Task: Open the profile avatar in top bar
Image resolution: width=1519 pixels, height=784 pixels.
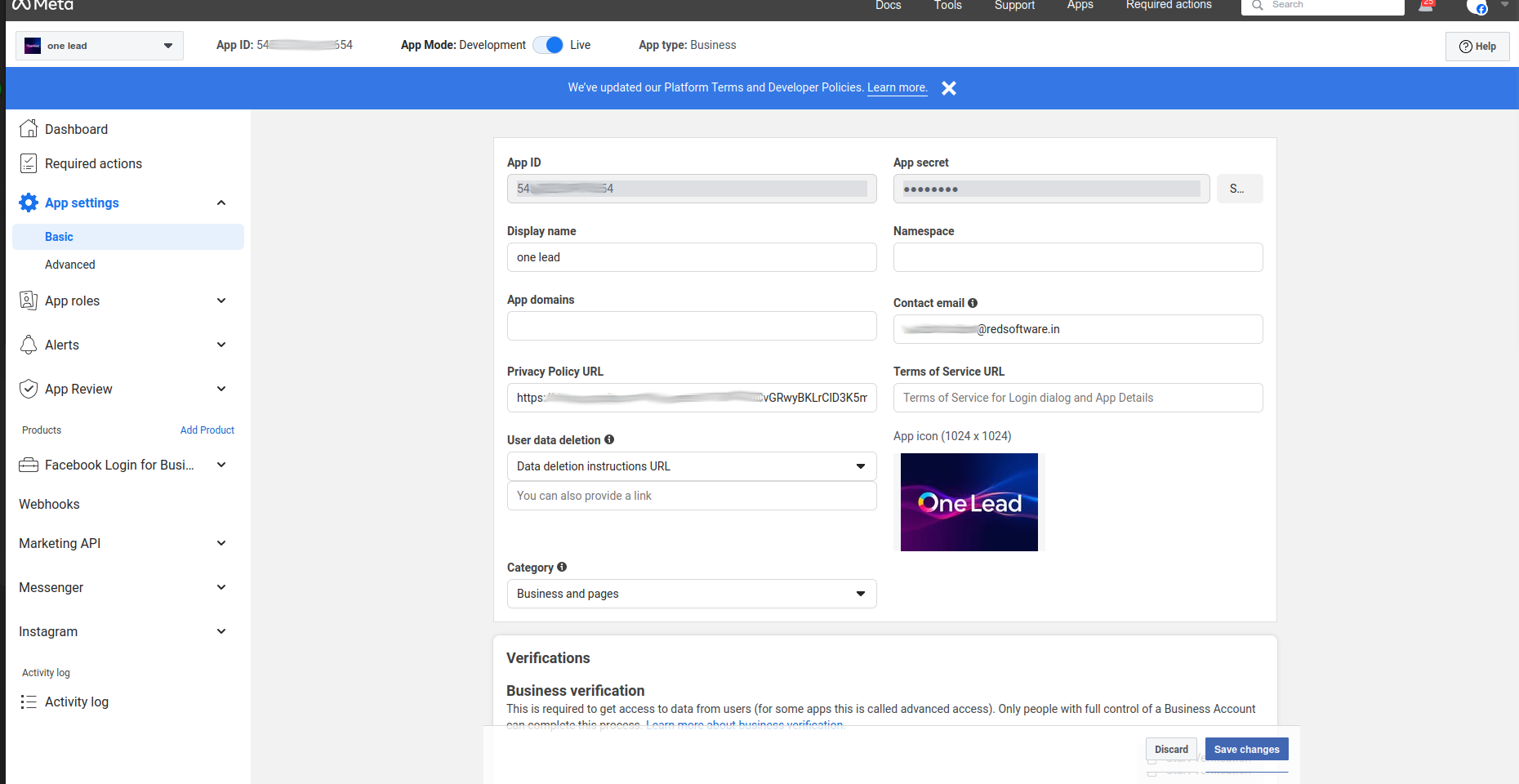Action: (x=1477, y=7)
